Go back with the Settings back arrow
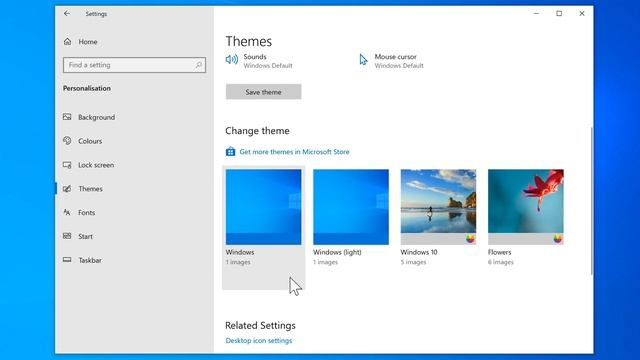The width and height of the screenshot is (640, 360). tap(67, 13)
